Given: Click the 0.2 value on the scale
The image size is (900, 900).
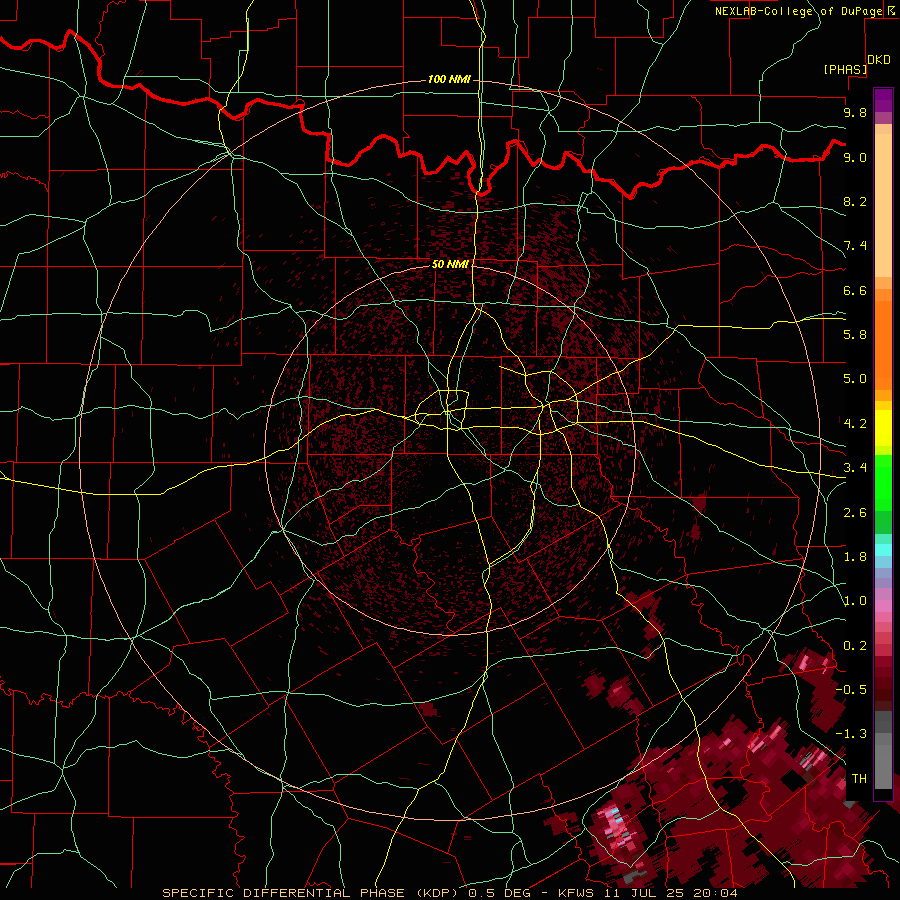Looking at the screenshot, I should 855,646.
